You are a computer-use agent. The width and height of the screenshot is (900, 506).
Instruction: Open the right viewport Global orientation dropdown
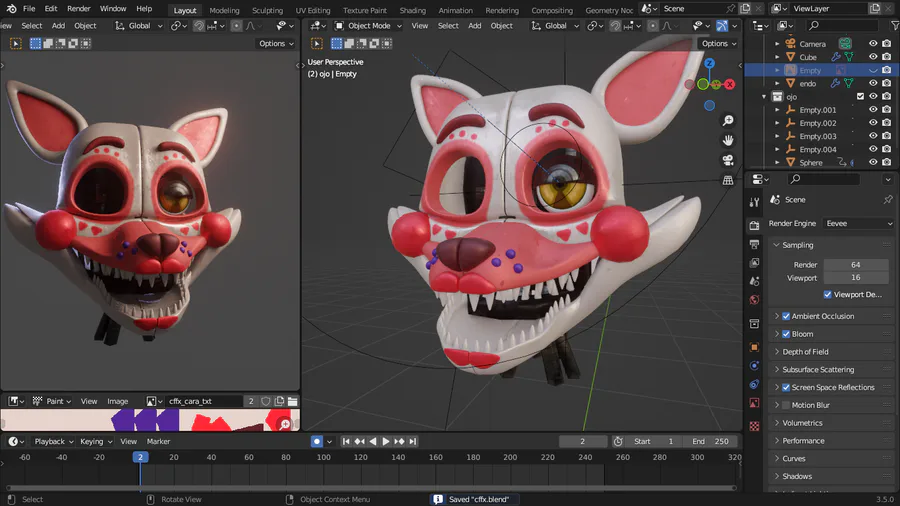555,26
